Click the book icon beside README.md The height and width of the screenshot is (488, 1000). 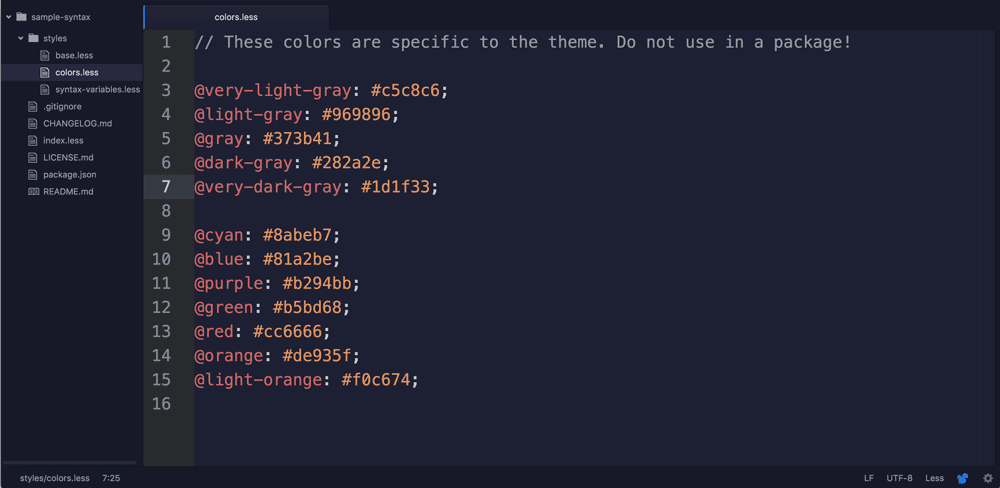pos(33,191)
